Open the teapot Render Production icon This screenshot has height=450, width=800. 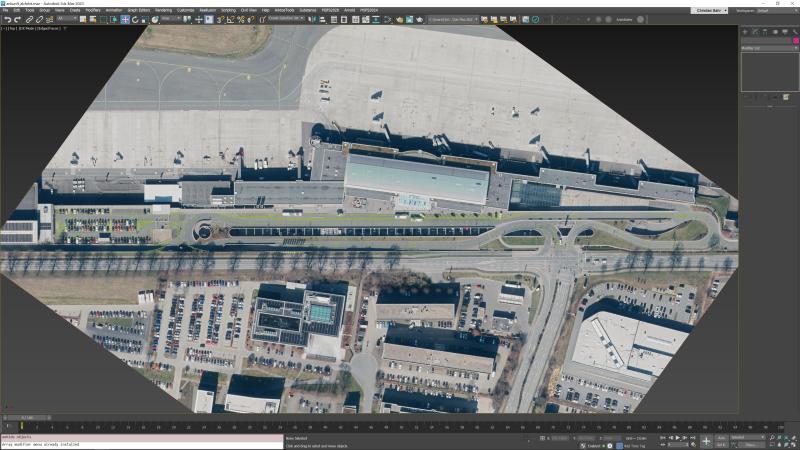point(419,19)
